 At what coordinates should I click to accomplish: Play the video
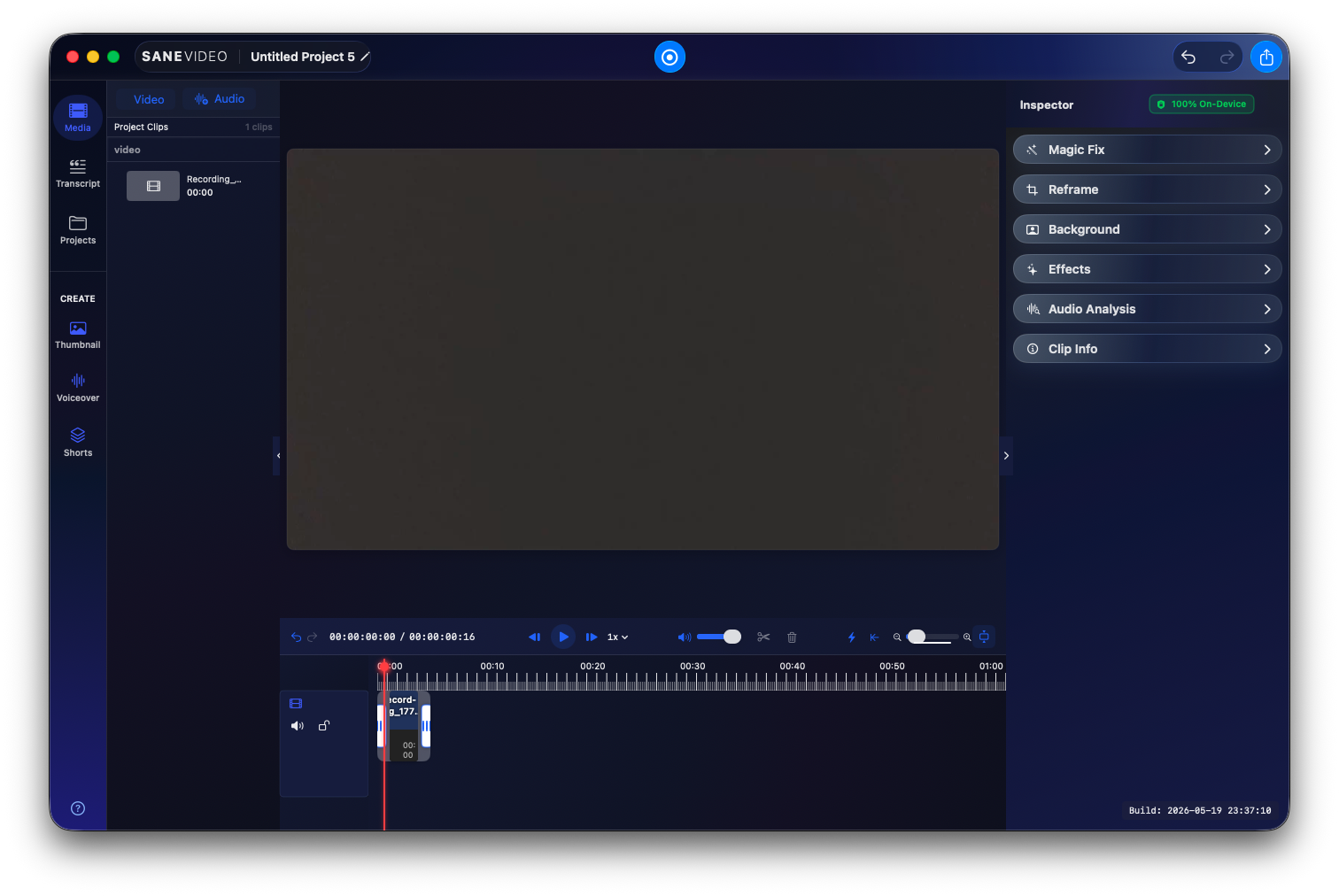(x=563, y=637)
